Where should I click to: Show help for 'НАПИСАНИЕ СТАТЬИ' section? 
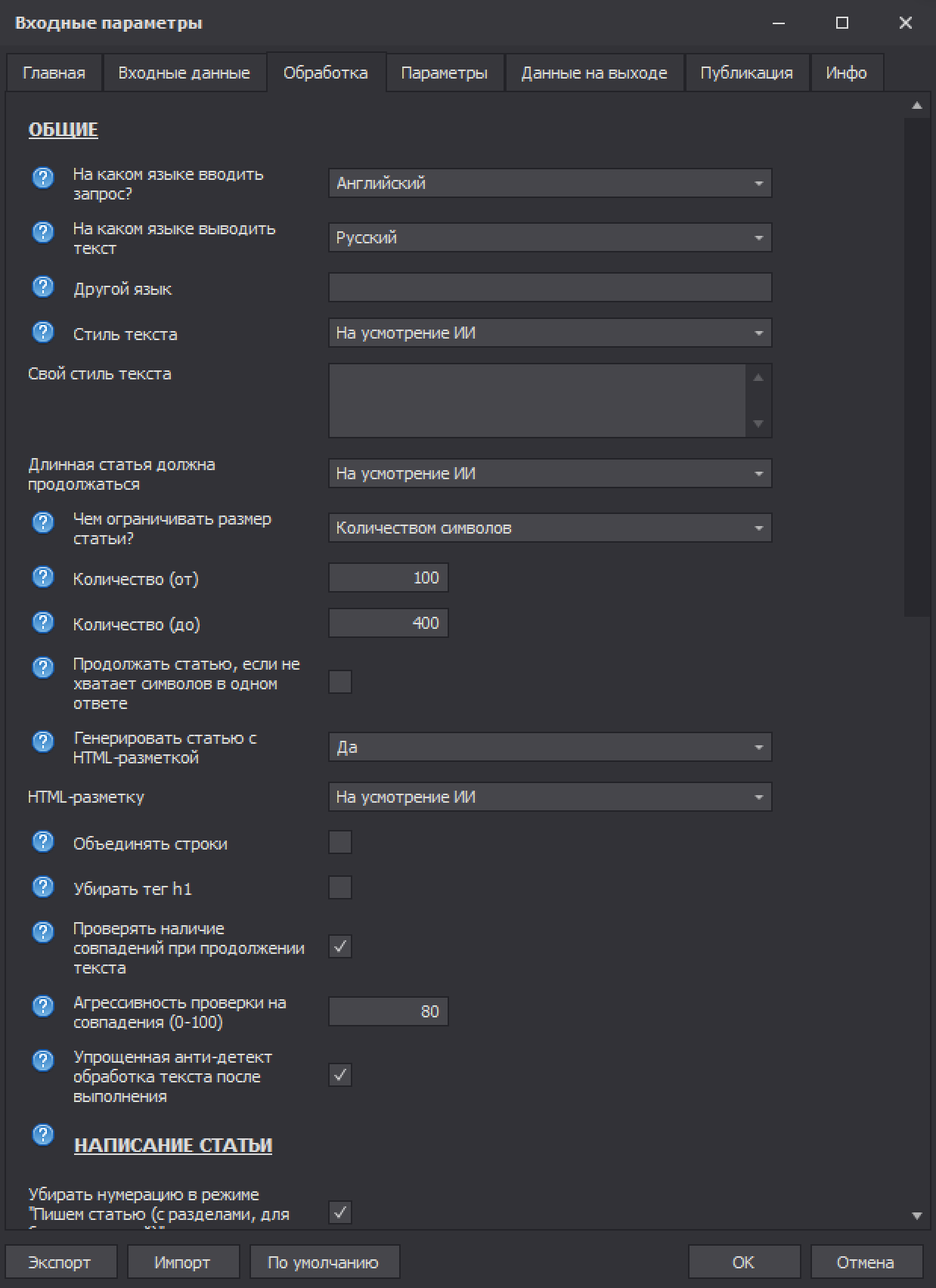tap(43, 1135)
